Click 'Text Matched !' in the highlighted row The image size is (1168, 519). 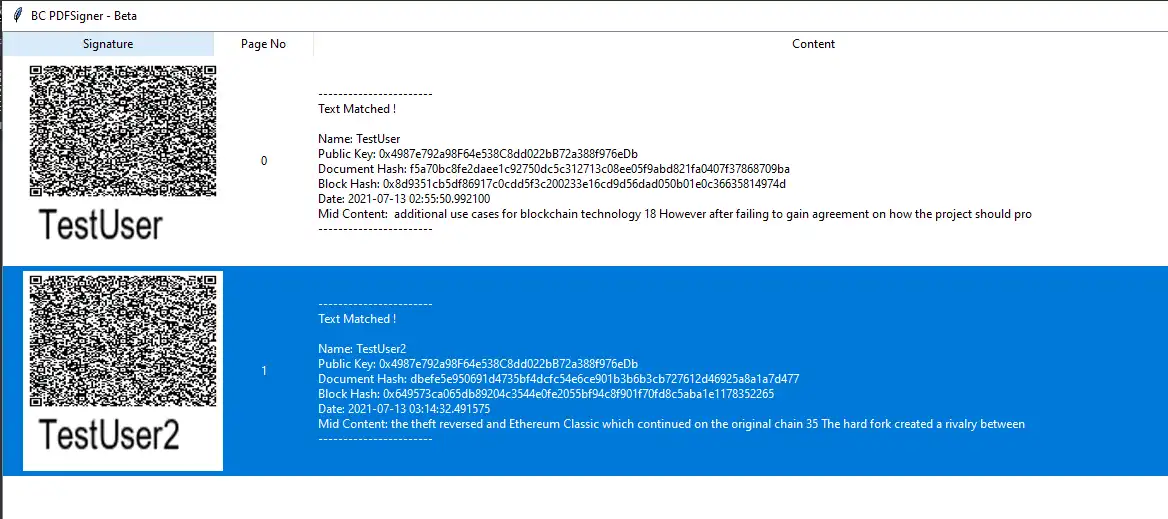(357, 319)
